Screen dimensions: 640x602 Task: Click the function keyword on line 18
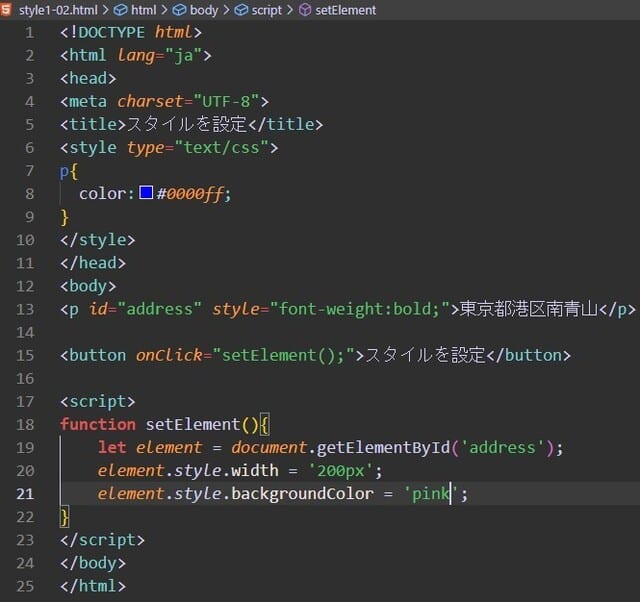(x=97, y=424)
